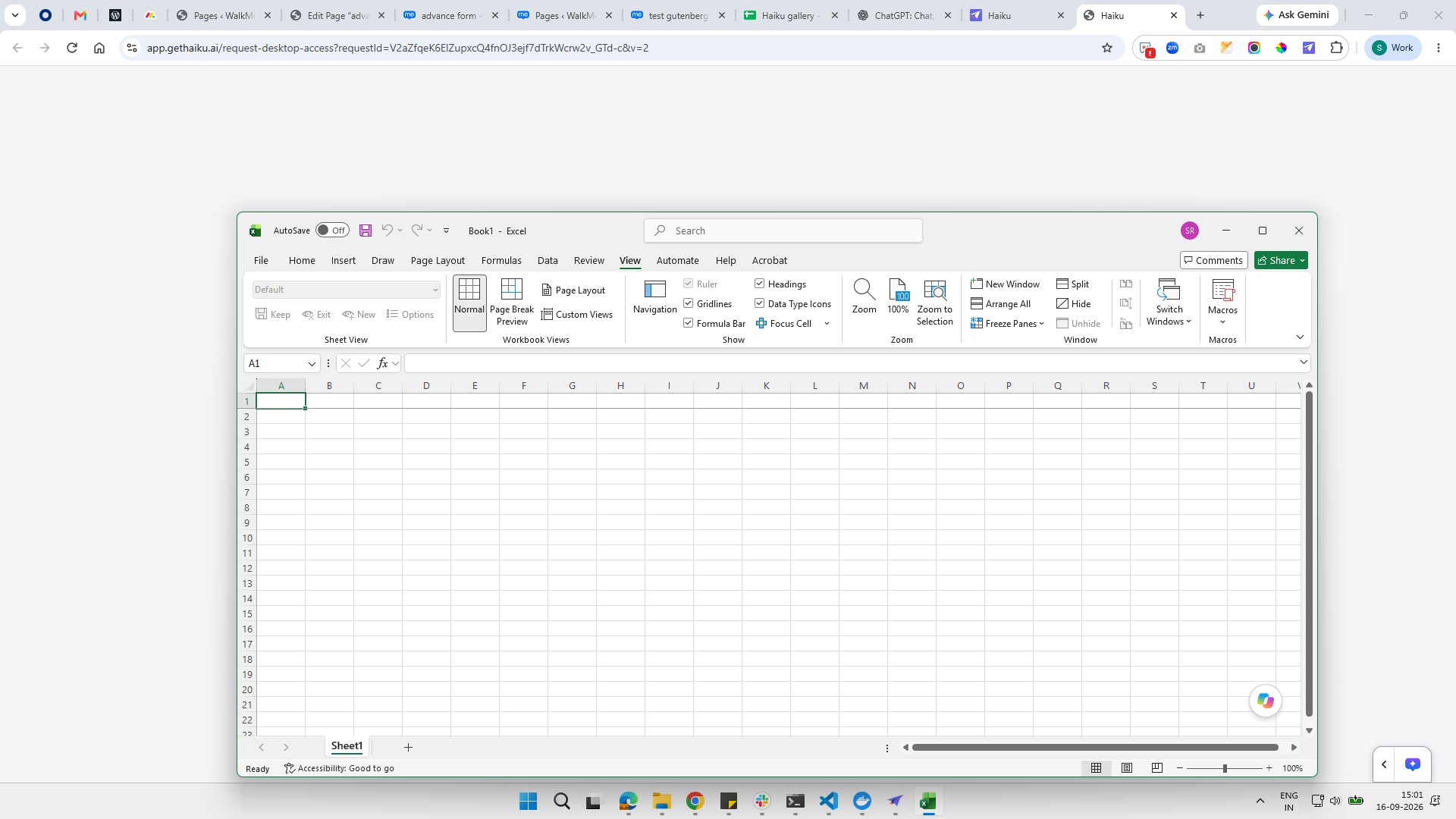Switch to Normal workbook view

[x=469, y=303]
